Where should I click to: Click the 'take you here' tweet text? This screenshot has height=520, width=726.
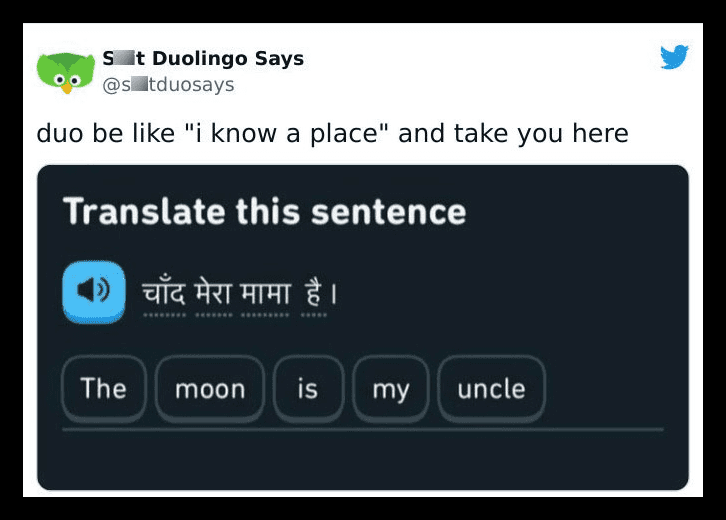541,134
